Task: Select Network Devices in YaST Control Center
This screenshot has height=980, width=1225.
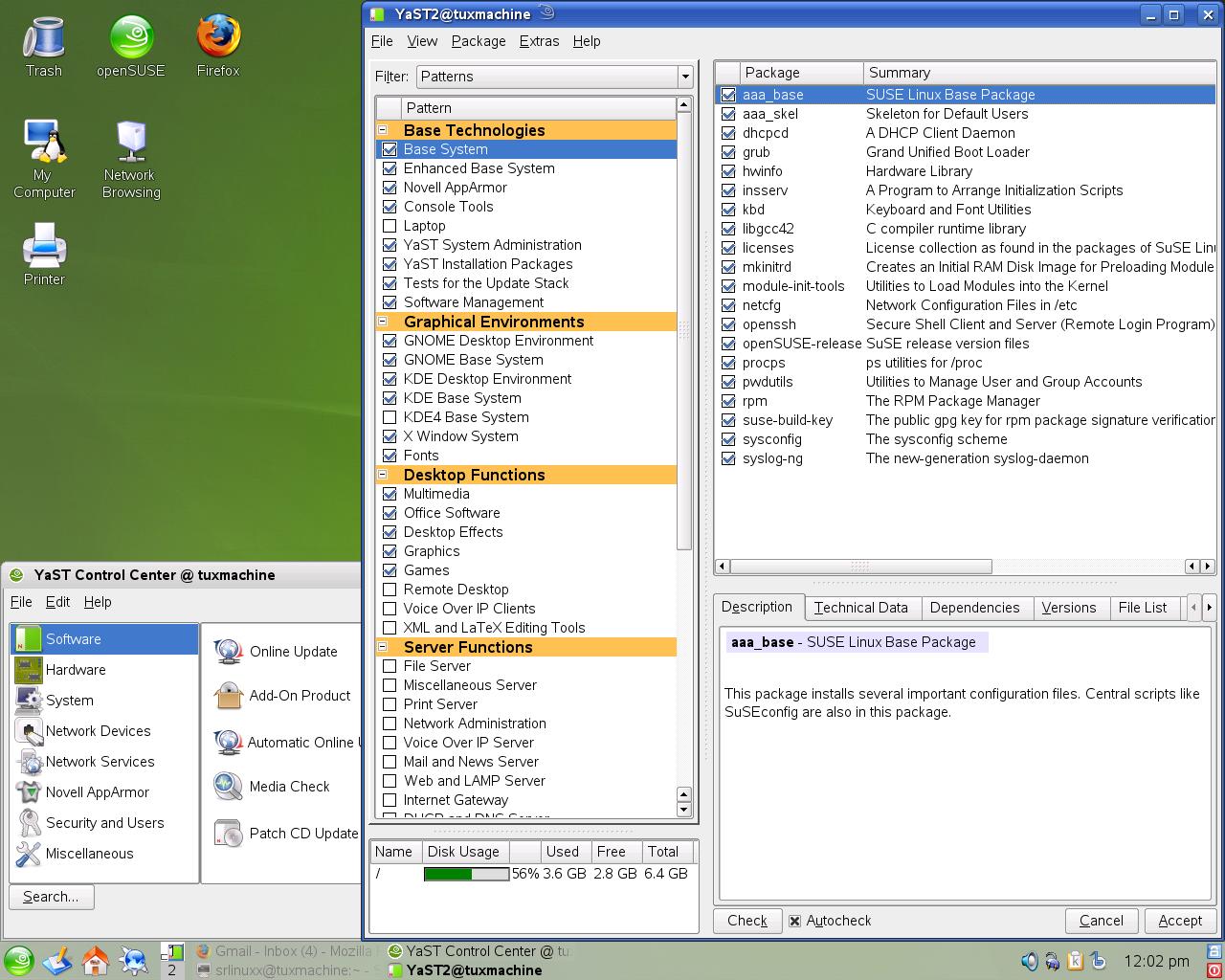Action: (x=104, y=731)
